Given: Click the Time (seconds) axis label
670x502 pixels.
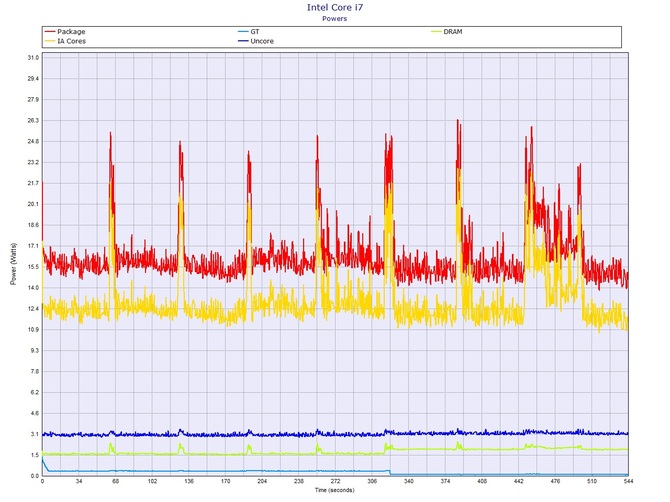Looking at the screenshot, I should click(x=335, y=490).
